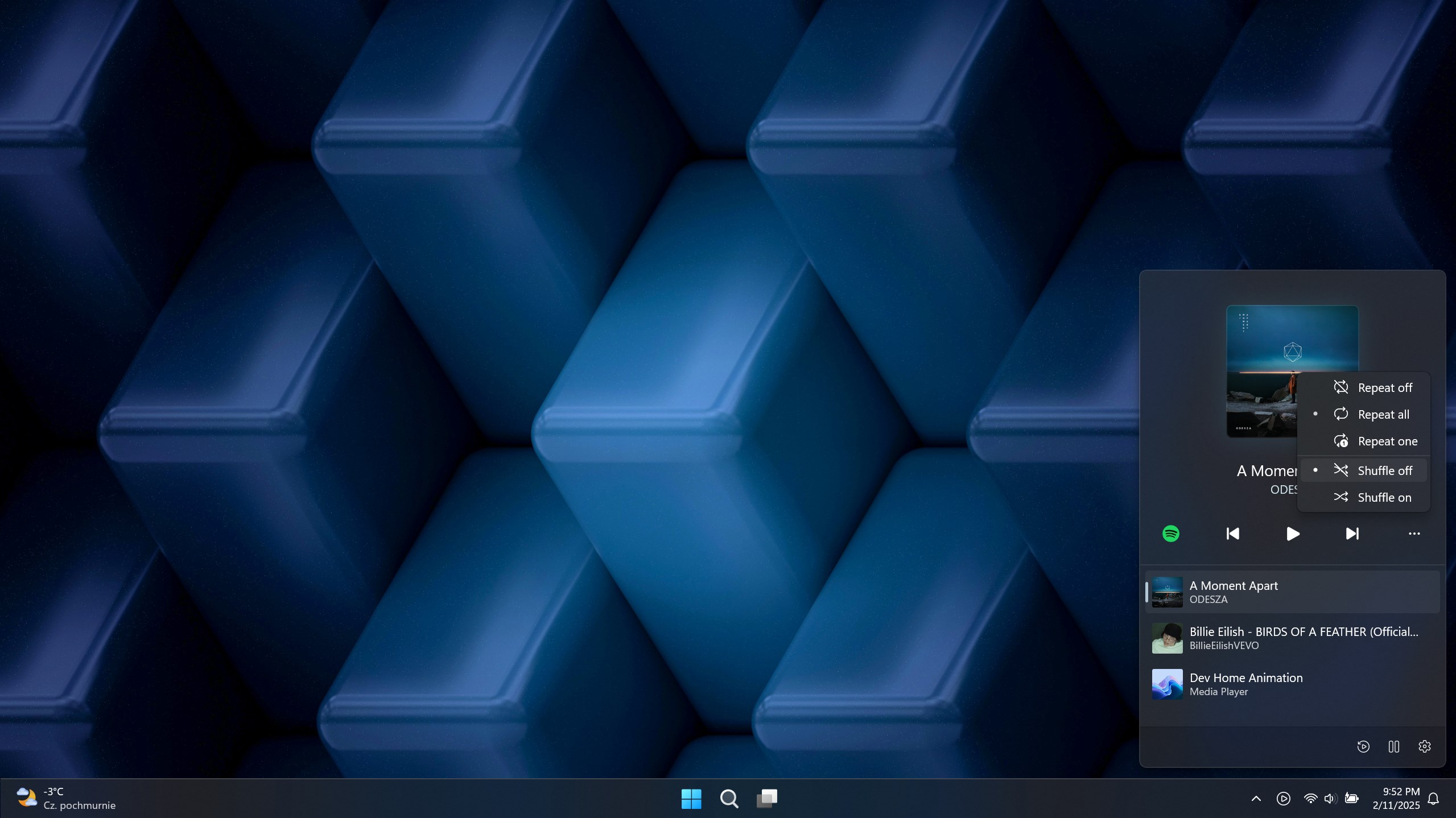
Task: Click the Spotify app icon
Action: (x=1170, y=534)
